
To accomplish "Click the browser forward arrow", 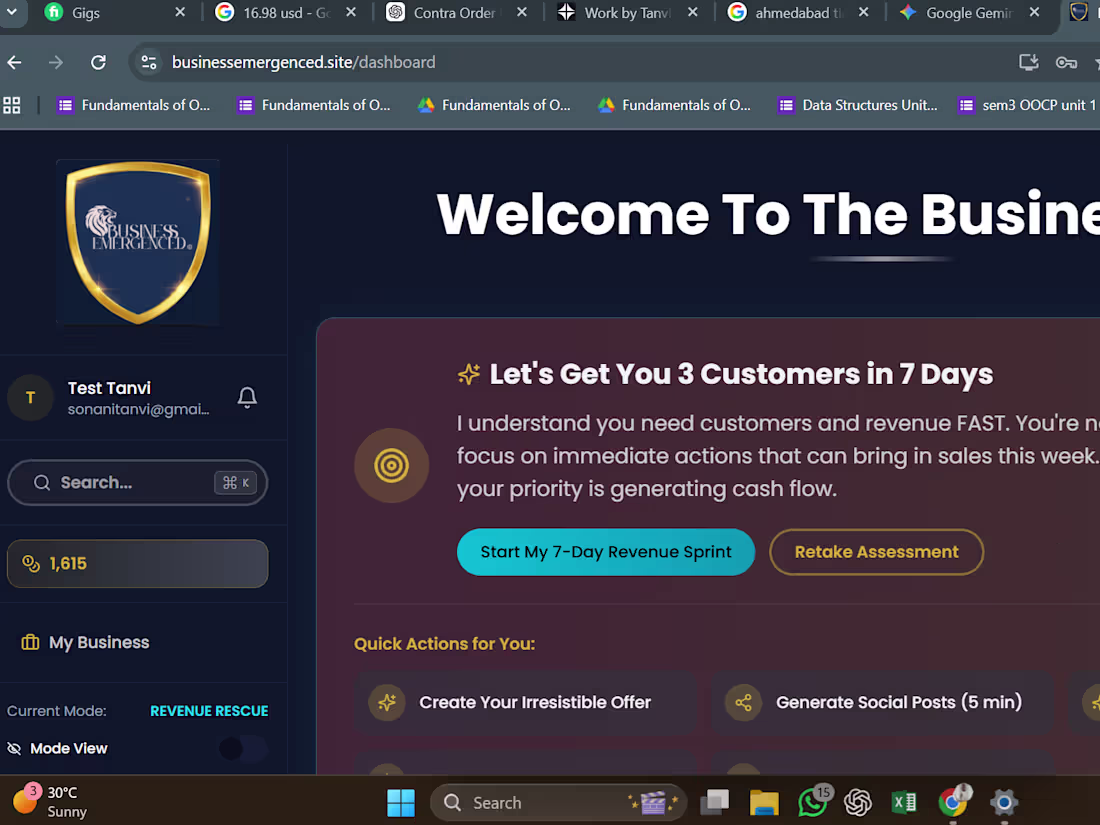I will click(56, 62).
